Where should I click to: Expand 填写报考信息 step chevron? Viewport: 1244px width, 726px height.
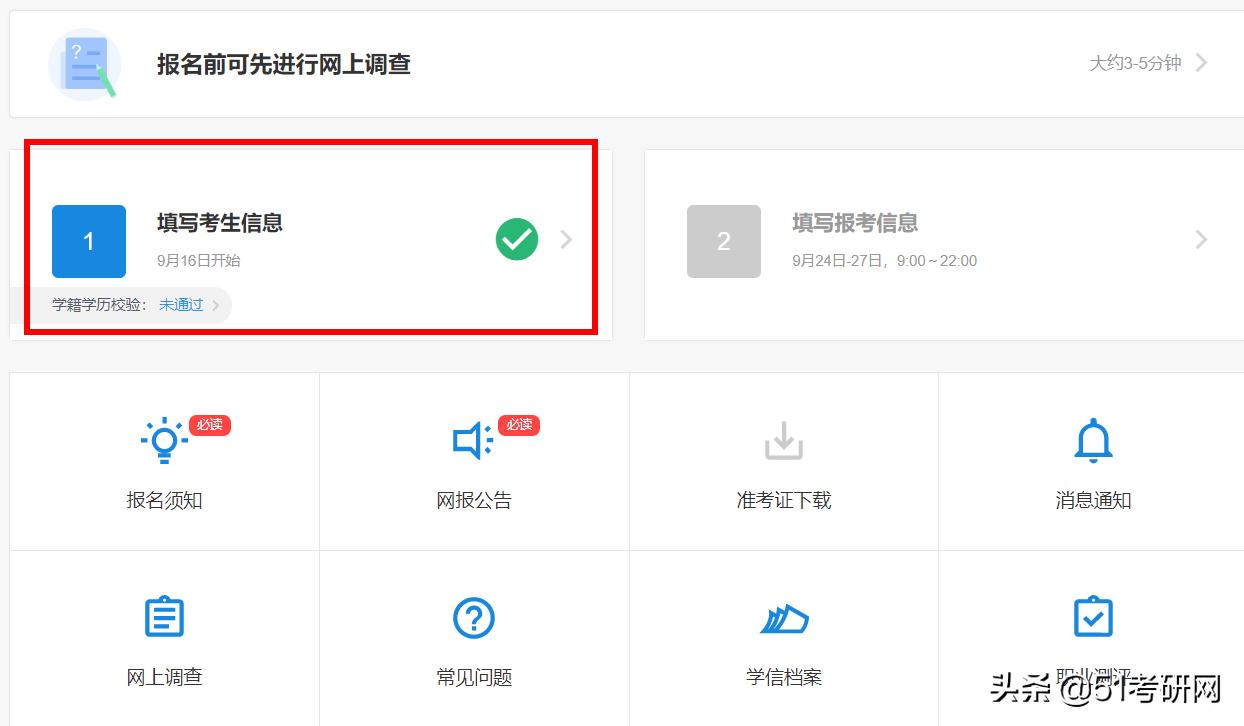(1201, 239)
